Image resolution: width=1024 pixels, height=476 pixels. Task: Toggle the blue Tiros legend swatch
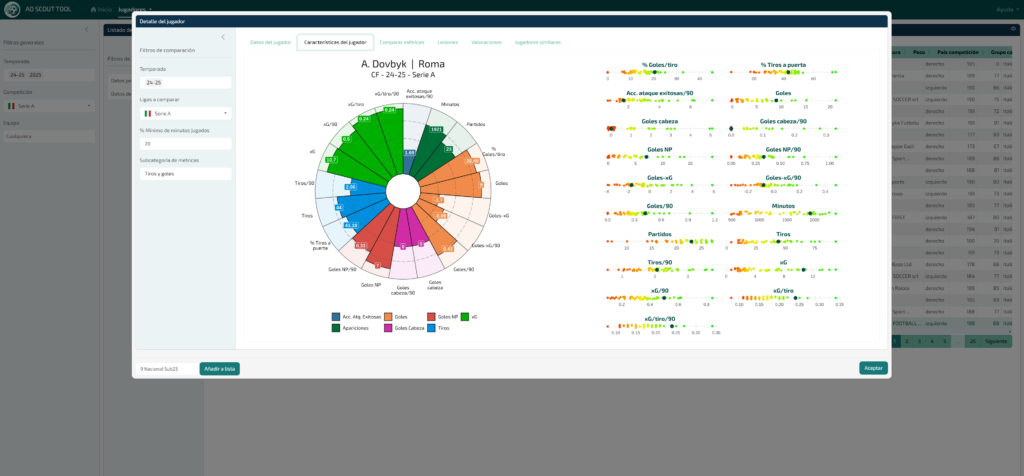coord(430,328)
